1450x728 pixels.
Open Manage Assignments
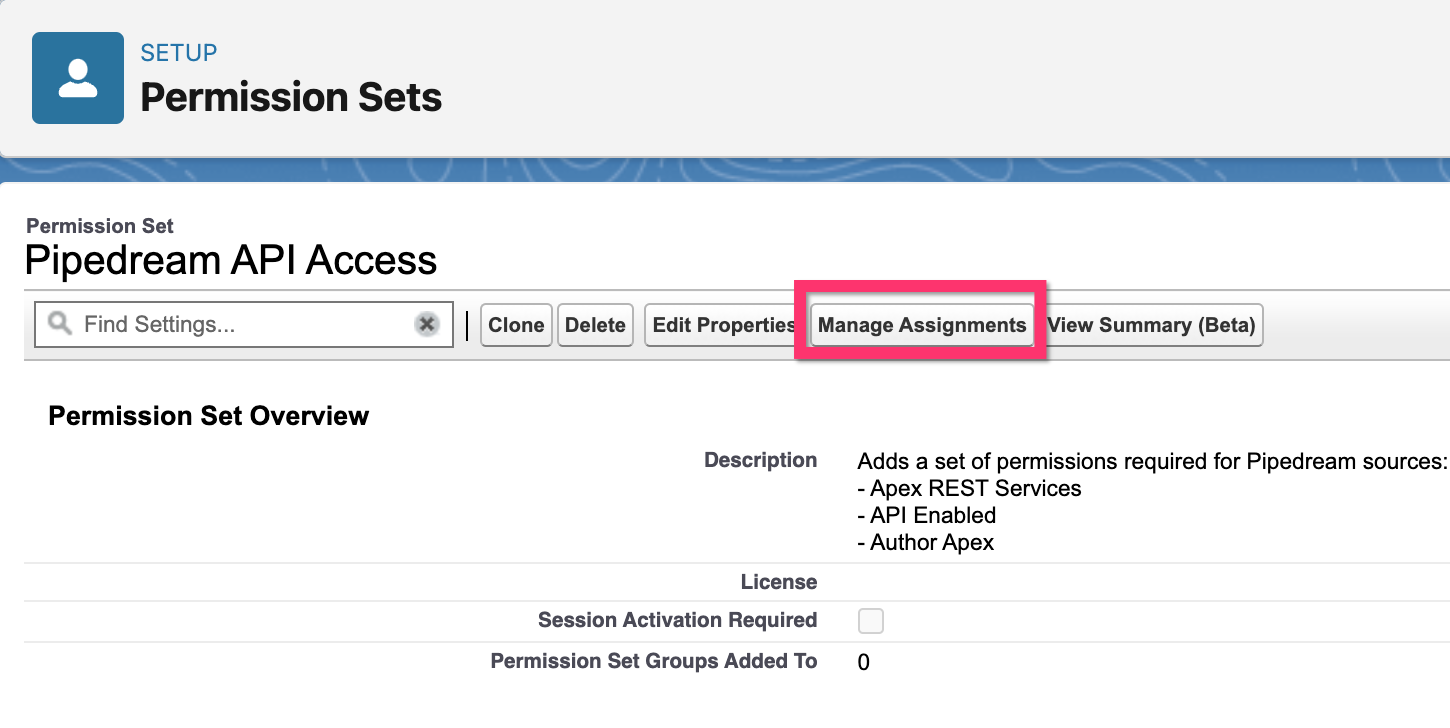(921, 325)
